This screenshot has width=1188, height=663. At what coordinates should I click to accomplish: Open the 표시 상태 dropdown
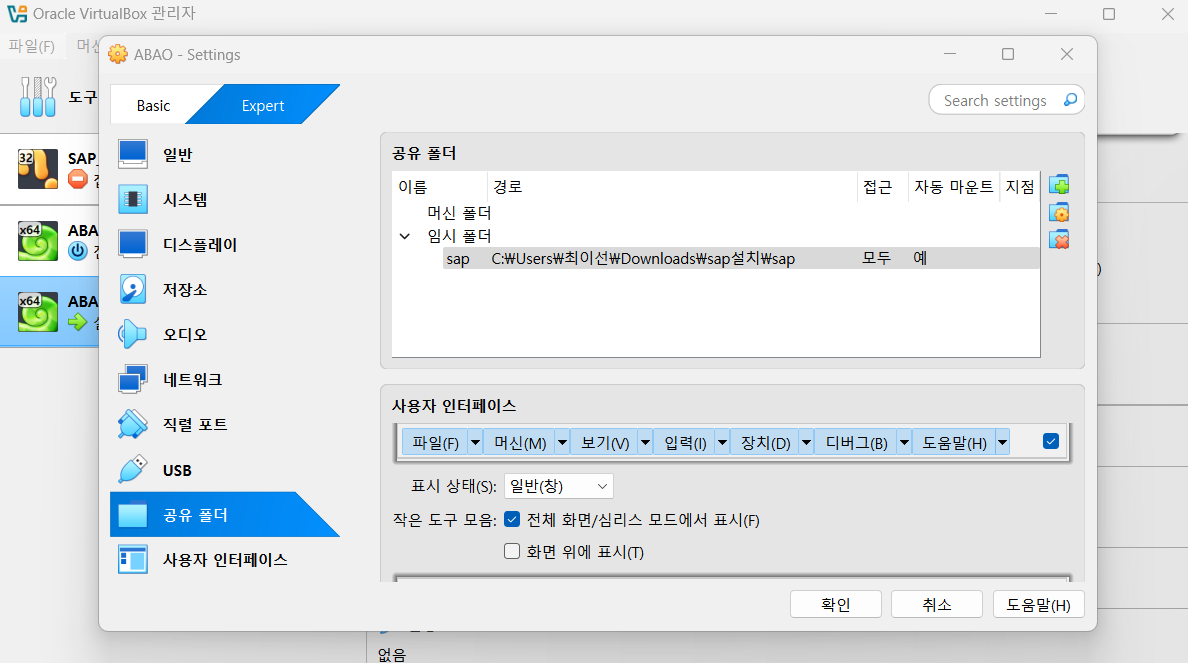pyautogui.click(x=558, y=486)
